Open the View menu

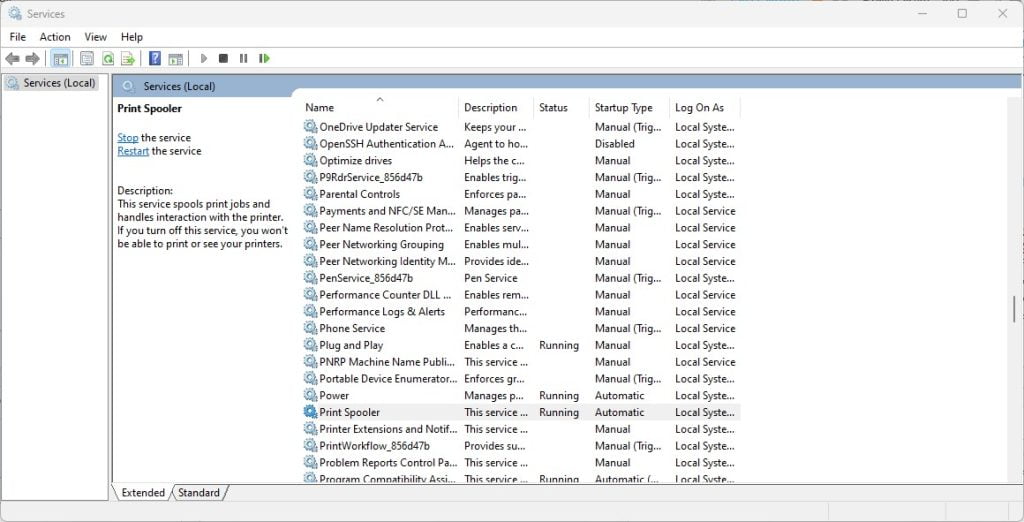click(96, 37)
